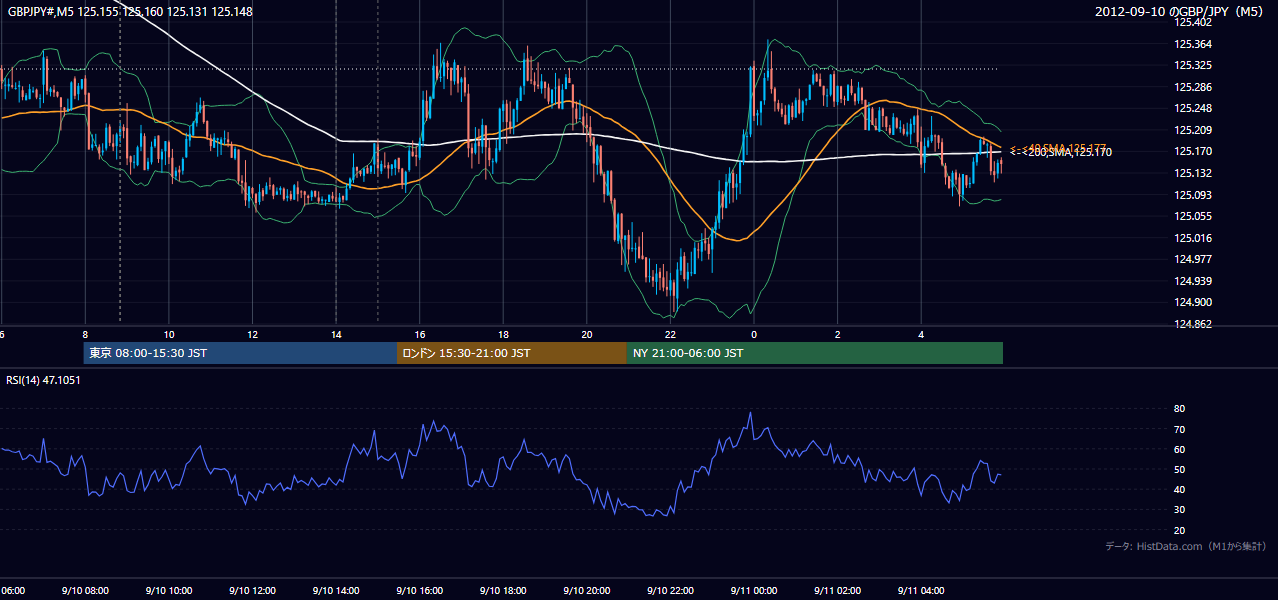Click the 125.093 price axis label

pyautogui.click(x=1193, y=195)
